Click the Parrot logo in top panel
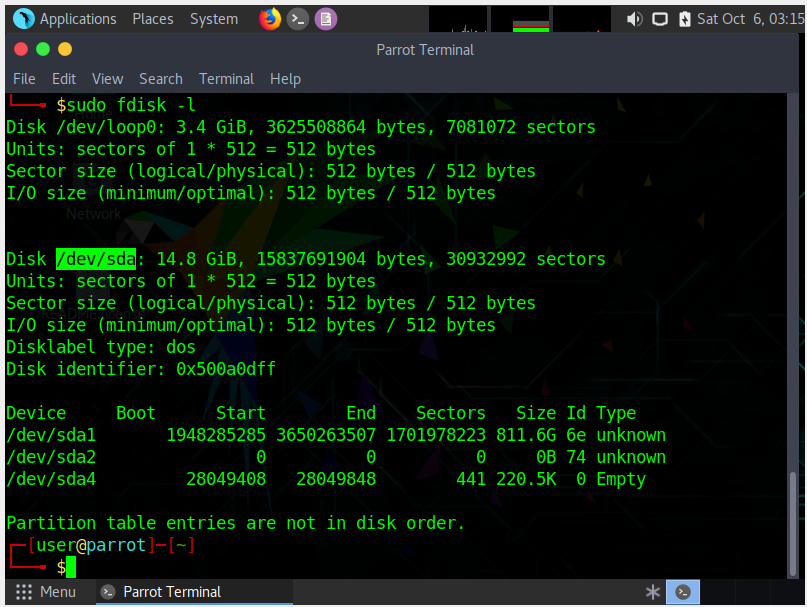 pos(23,19)
